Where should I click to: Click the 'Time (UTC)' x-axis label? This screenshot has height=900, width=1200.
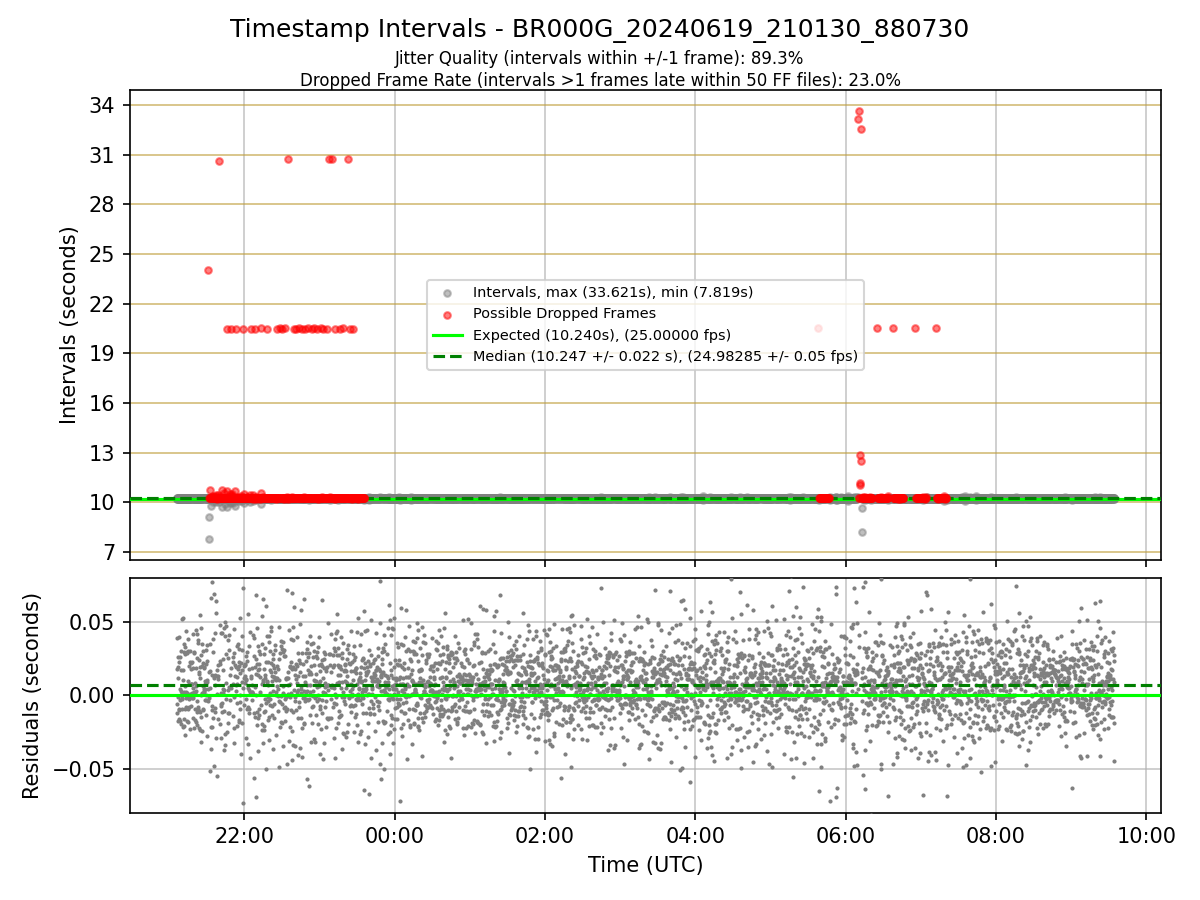point(645,864)
